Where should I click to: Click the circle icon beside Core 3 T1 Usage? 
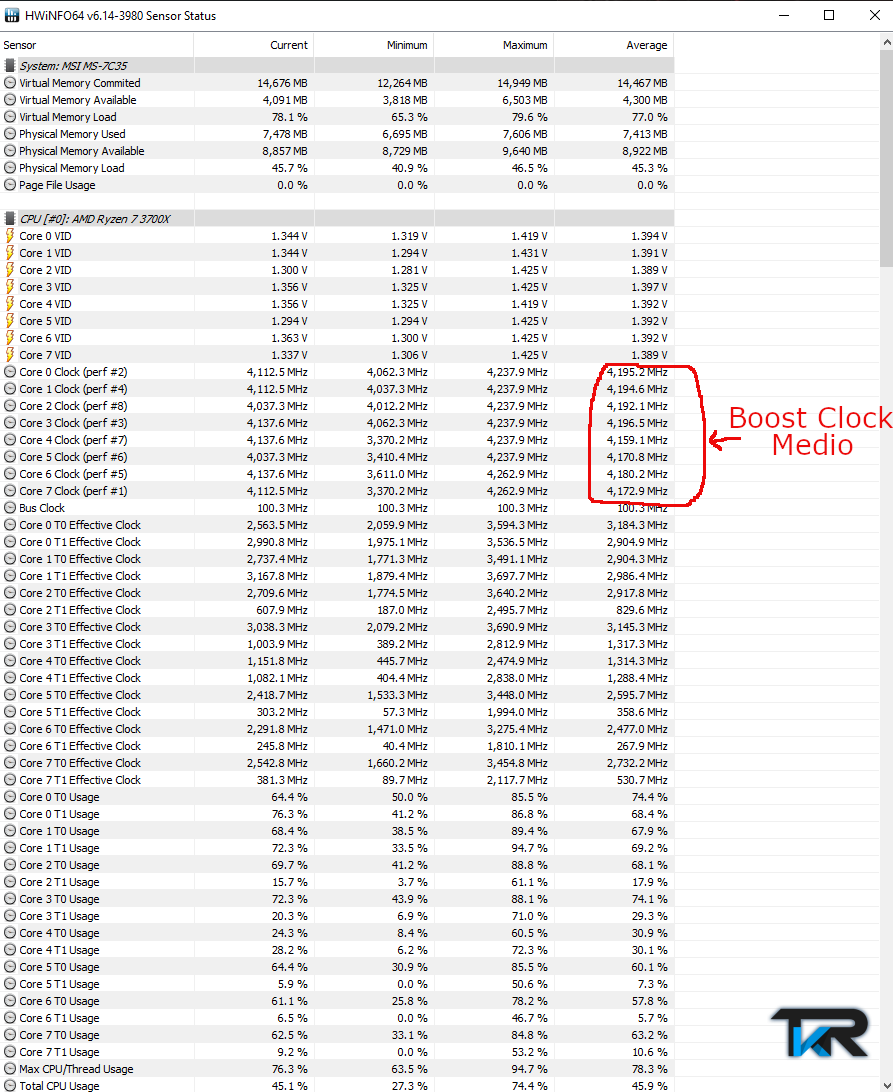coord(10,916)
